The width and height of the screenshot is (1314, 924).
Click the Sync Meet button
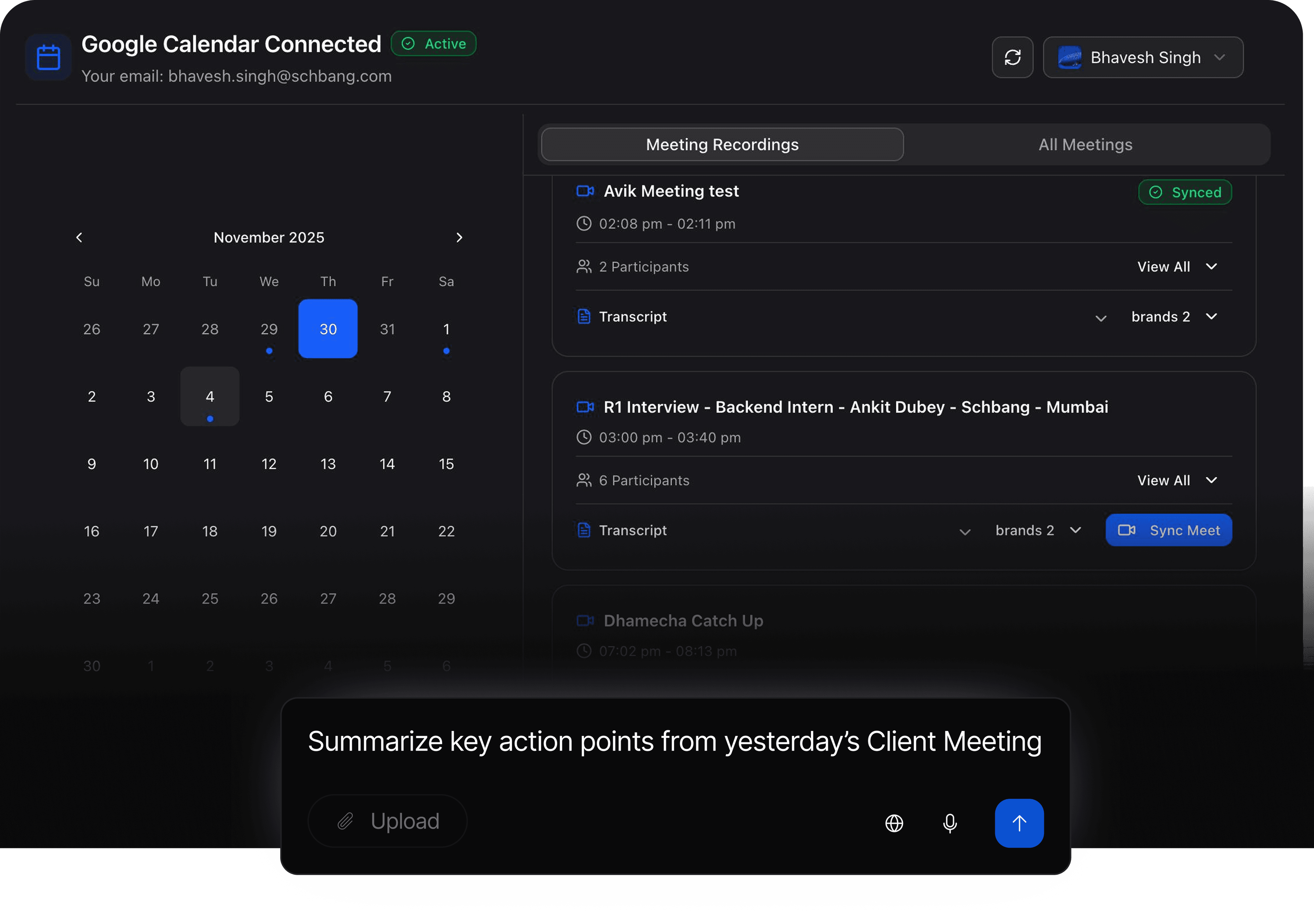pos(1169,530)
